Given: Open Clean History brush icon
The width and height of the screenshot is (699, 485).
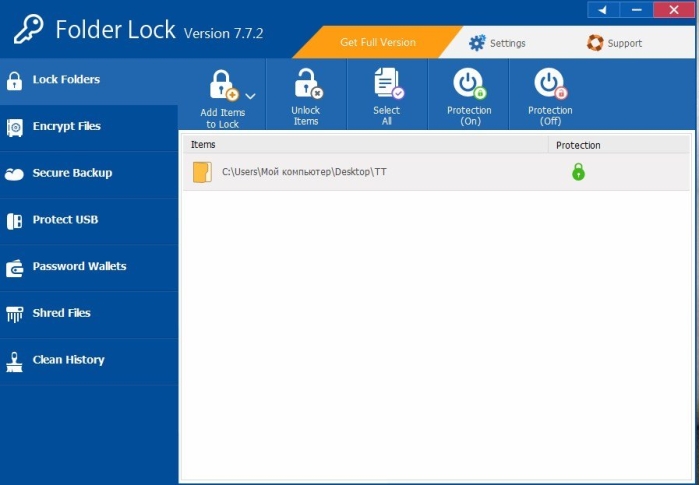Looking at the screenshot, I should point(14,362).
